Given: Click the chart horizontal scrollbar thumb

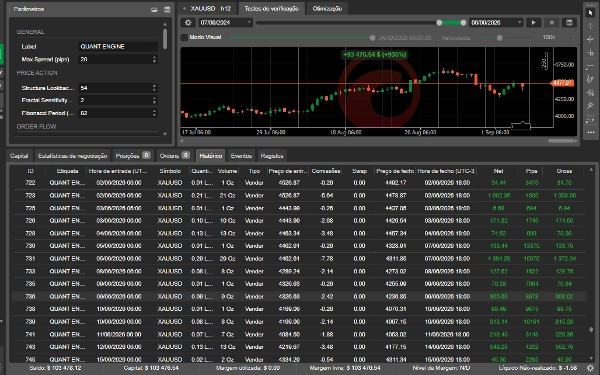Looking at the screenshot, I should point(561,141).
